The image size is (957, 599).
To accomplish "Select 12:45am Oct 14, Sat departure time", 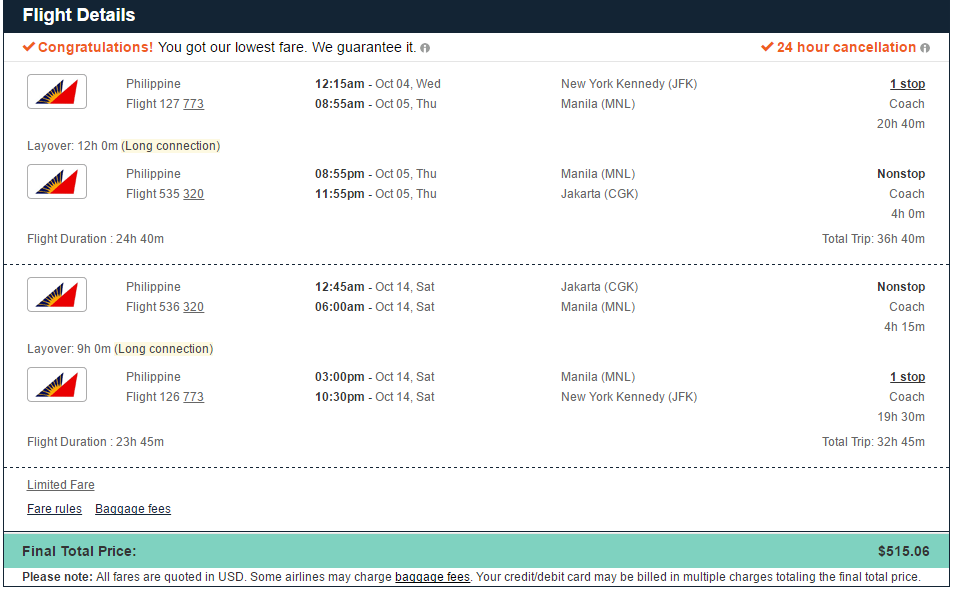I will click(x=375, y=287).
